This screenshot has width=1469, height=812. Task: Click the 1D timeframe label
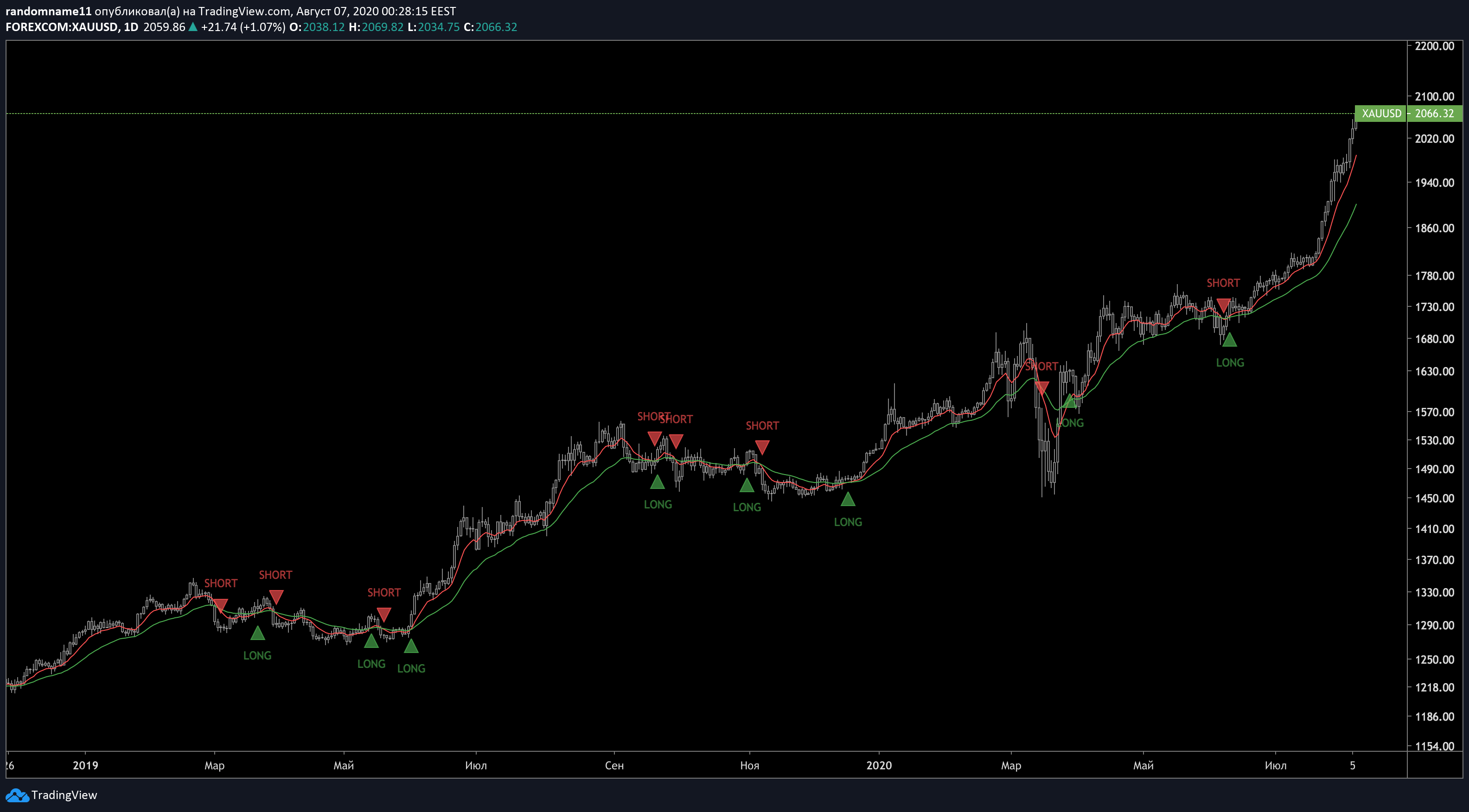pyautogui.click(x=131, y=27)
